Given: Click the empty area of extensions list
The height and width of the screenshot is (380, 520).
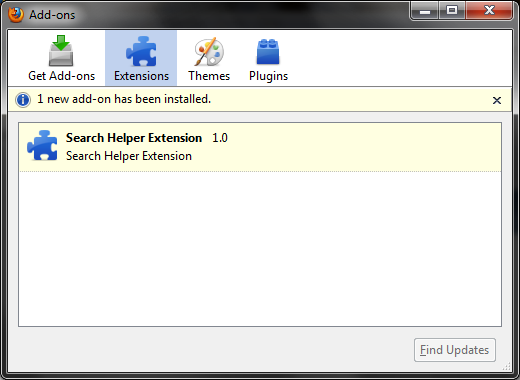Looking at the screenshot, I should click(x=260, y=249).
